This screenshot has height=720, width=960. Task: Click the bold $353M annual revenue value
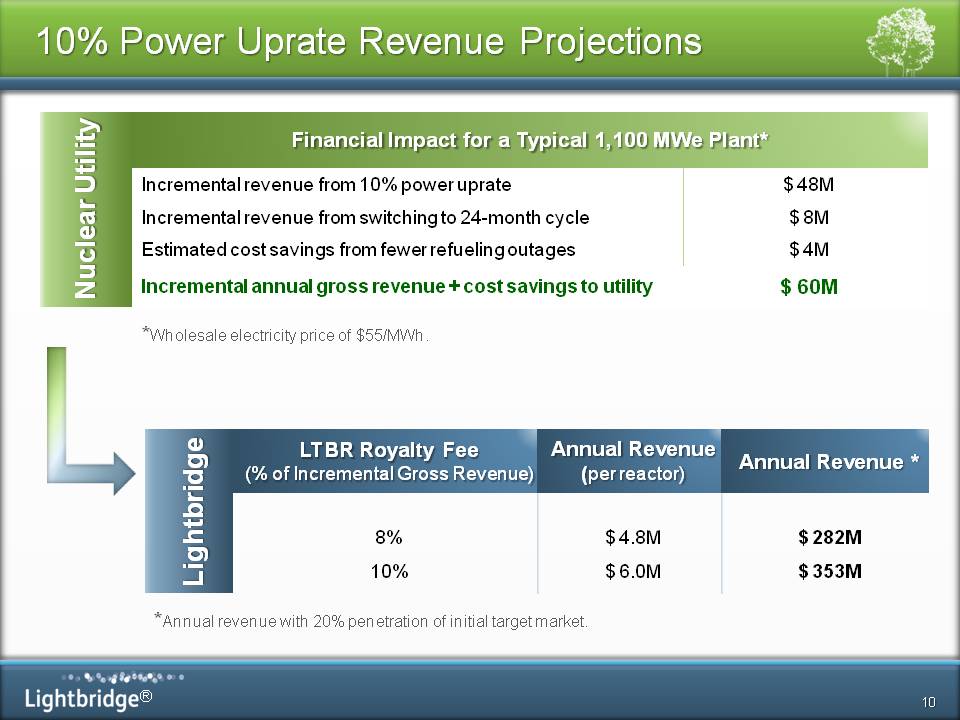click(830, 572)
